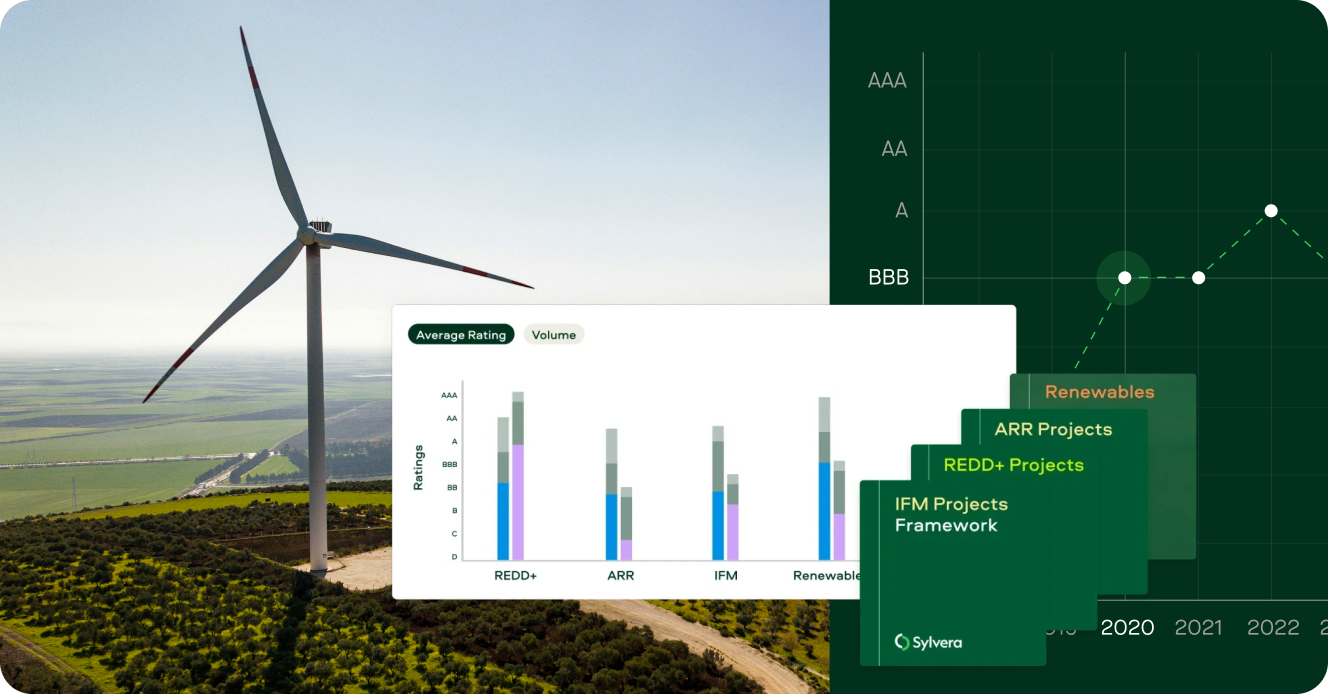Image resolution: width=1328 pixels, height=694 pixels.
Task: Click the blue bar in the REDD+ column
Action: click(x=502, y=518)
